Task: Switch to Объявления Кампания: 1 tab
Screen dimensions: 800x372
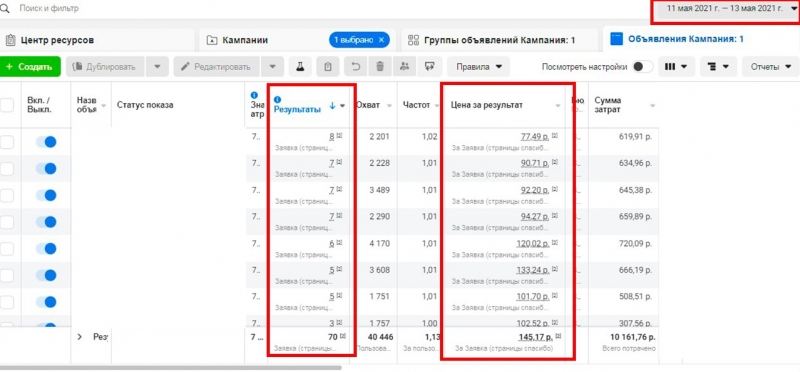Action: coord(702,40)
